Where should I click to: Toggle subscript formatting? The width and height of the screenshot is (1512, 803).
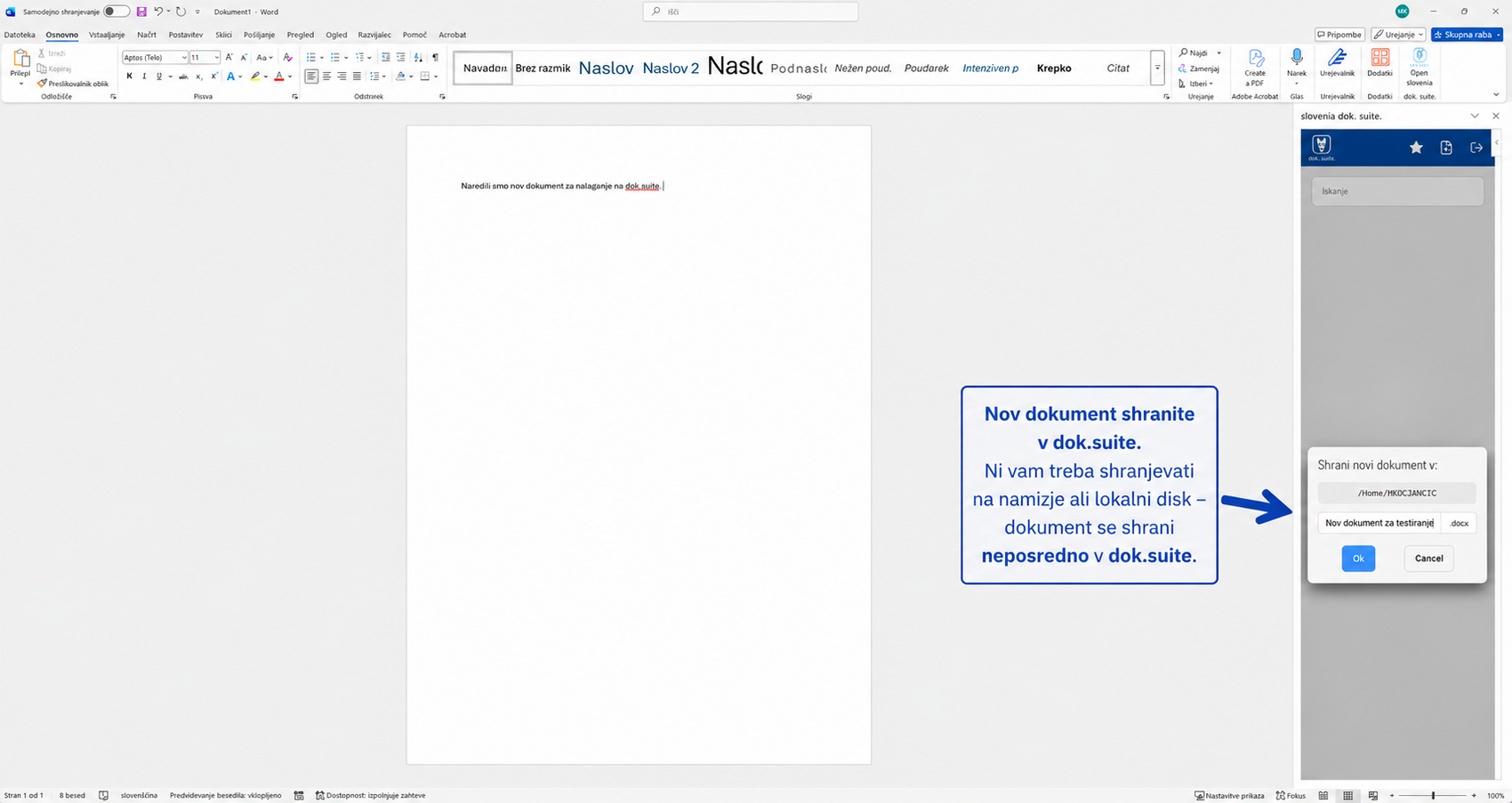(x=198, y=76)
